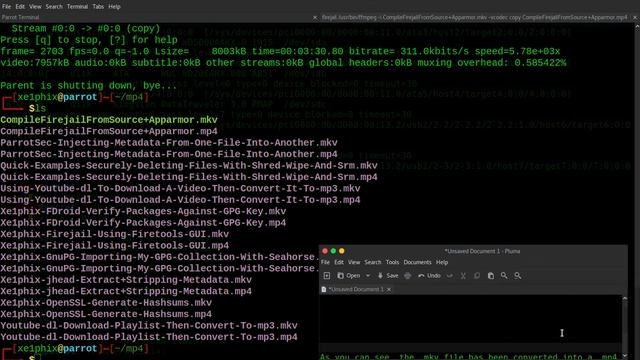Open Pluma View menu
The height and width of the screenshot is (360, 640).
tap(354, 262)
